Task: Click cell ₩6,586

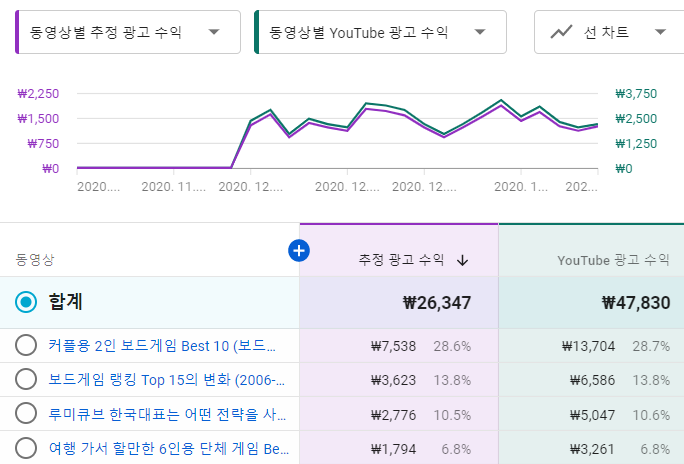Action: pyautogui.click(x=592, y=380)
